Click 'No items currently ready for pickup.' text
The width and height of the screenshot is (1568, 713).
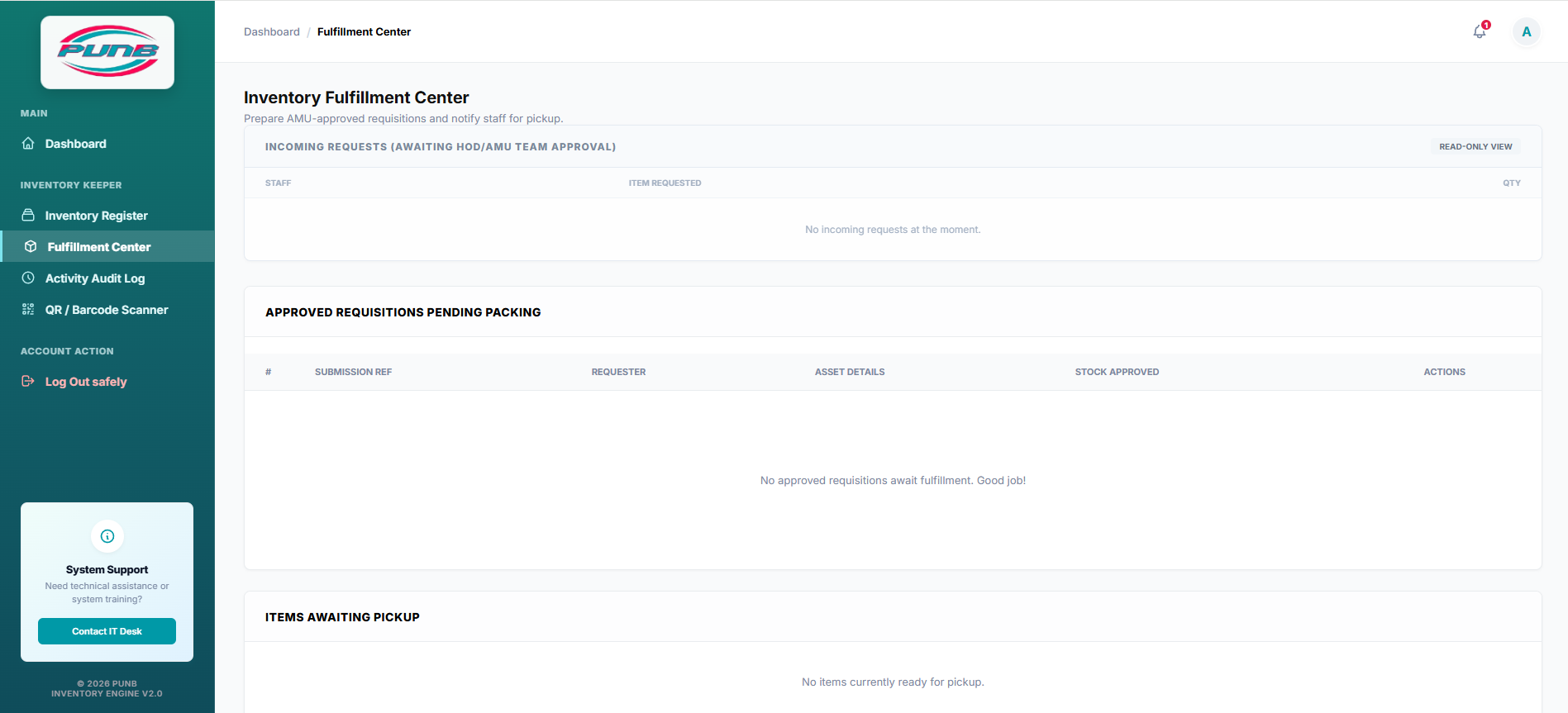point(893,682)
